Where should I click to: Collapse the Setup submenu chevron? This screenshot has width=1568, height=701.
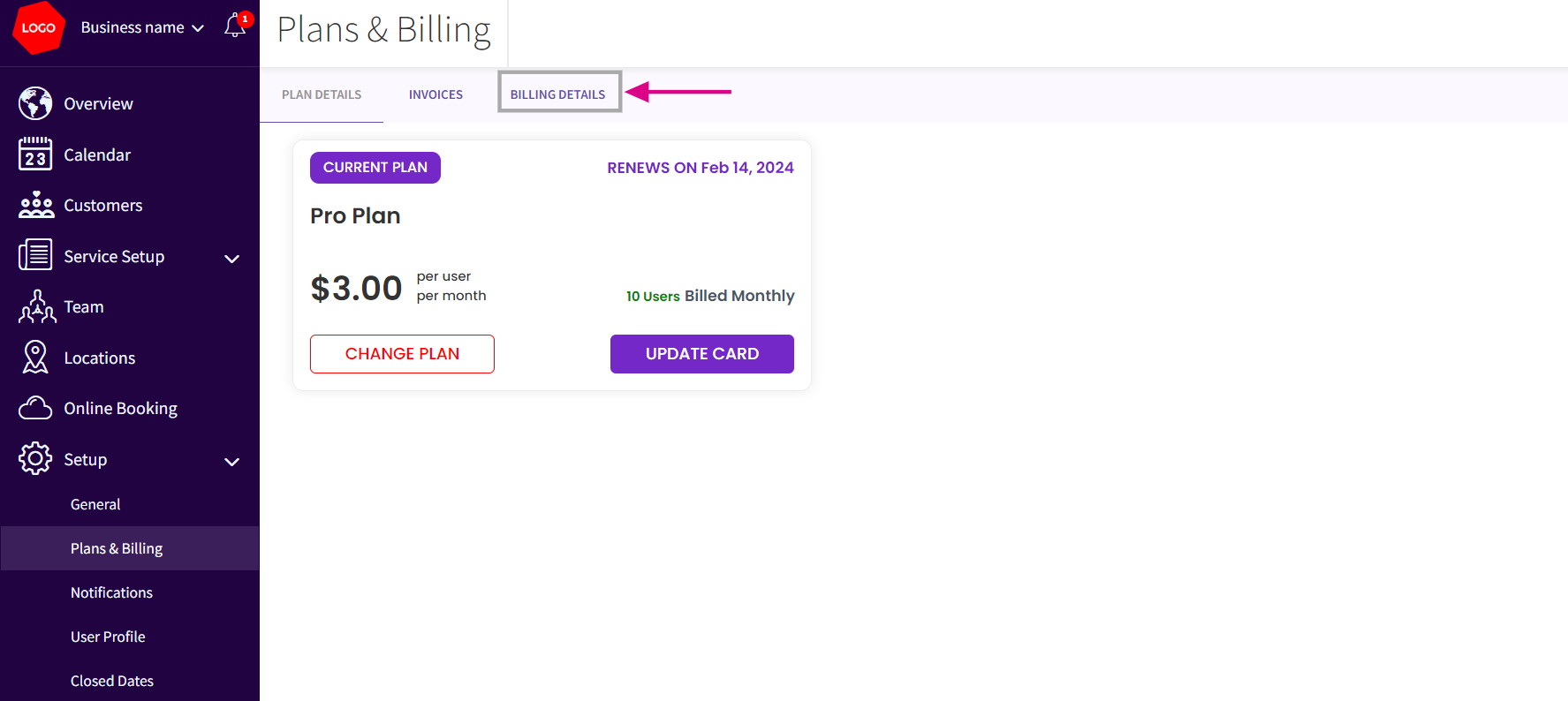tap(231, 462)
